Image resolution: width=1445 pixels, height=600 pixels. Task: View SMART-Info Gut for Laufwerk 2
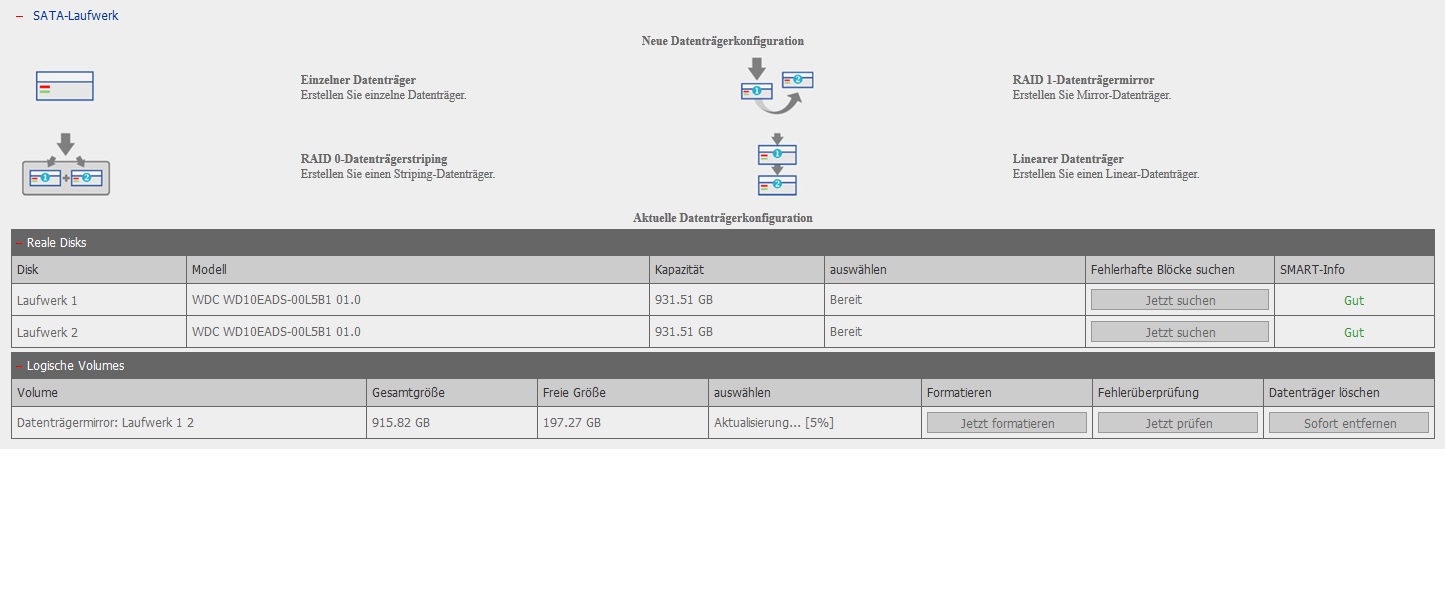[1354, 332]
